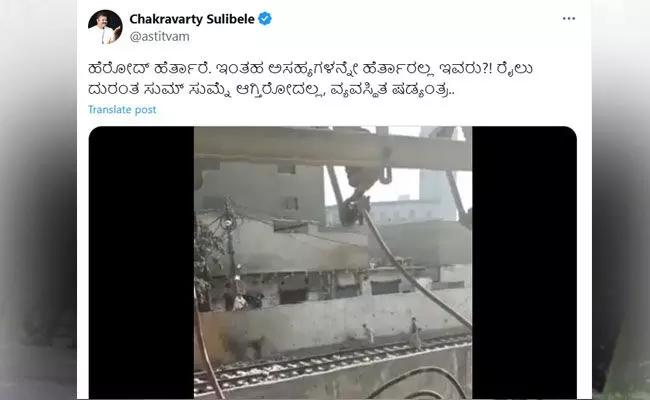Click the question and exclamation marks in post text
650x400 pixels.
(487, 69)
